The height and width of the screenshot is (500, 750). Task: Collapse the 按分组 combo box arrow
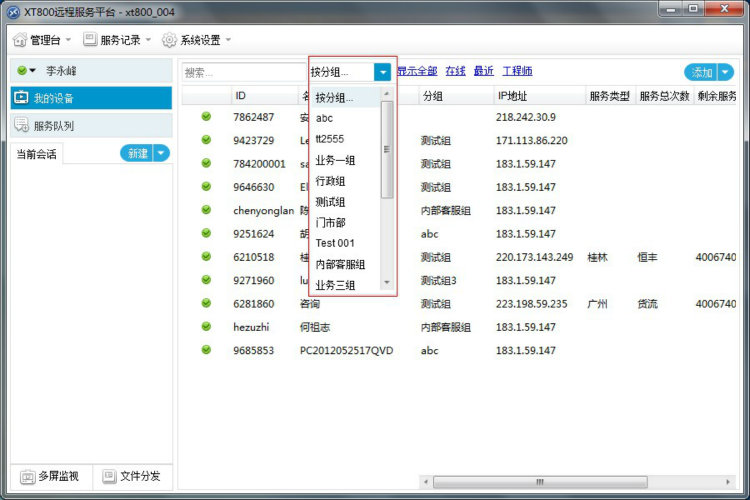383,72
